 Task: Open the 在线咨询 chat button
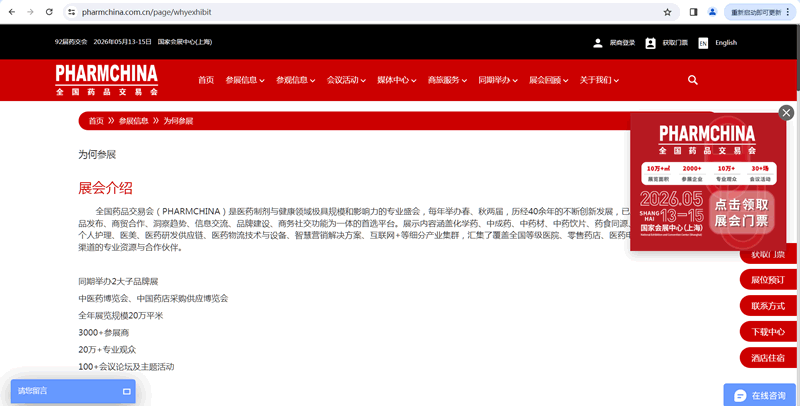tap(760, 395)
